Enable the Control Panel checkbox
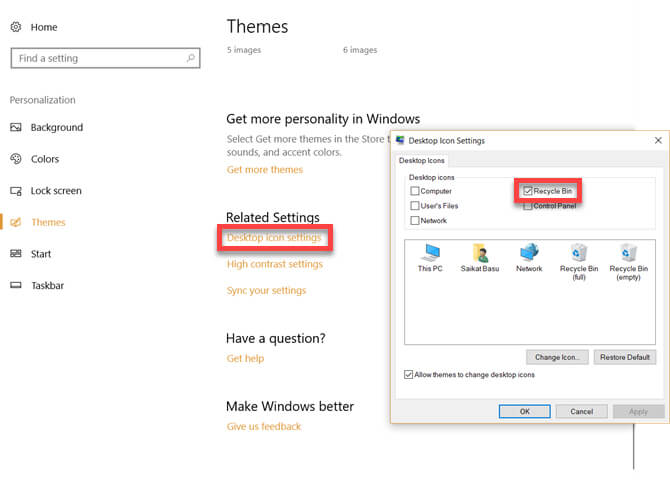 (528, 206)
